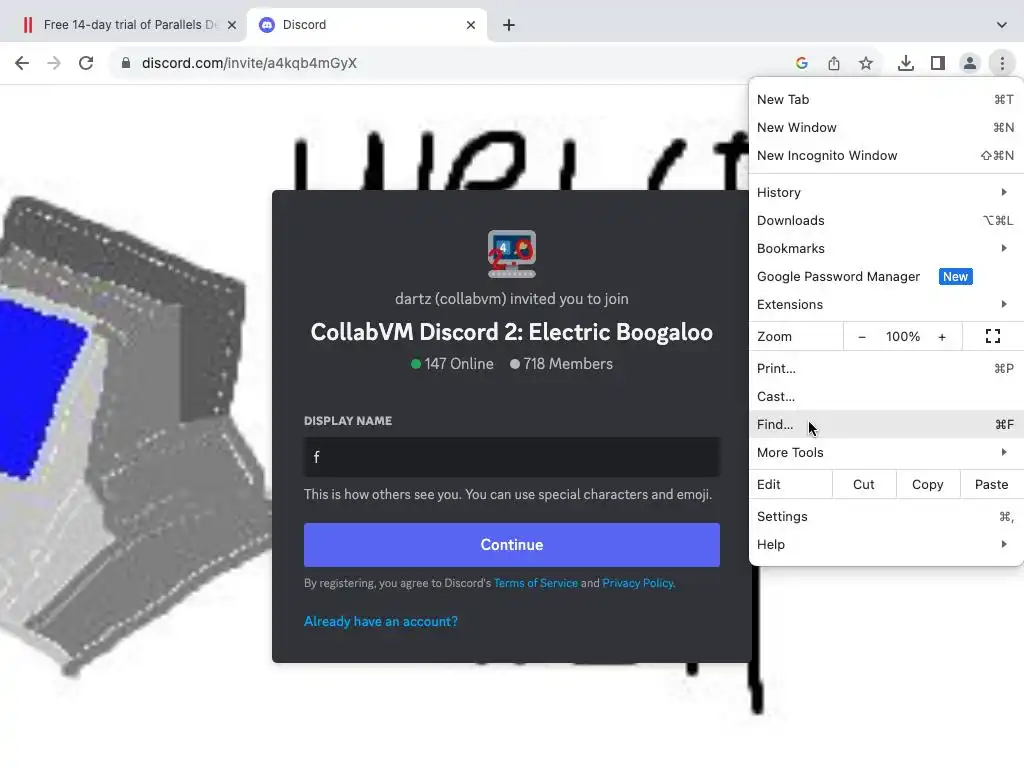
Task: Click the CollabVM server icon
Action: [x=512, y=254]
